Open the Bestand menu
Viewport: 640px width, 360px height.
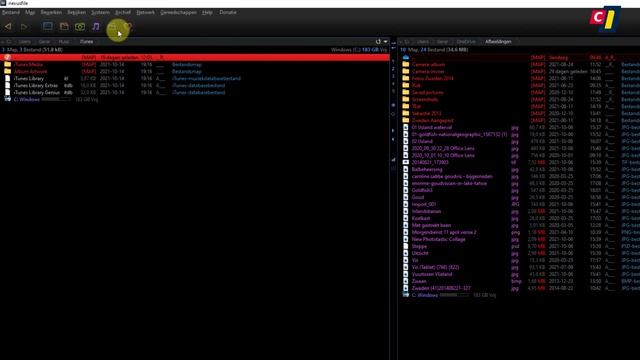pyautogui.click(x=11, y=13)
